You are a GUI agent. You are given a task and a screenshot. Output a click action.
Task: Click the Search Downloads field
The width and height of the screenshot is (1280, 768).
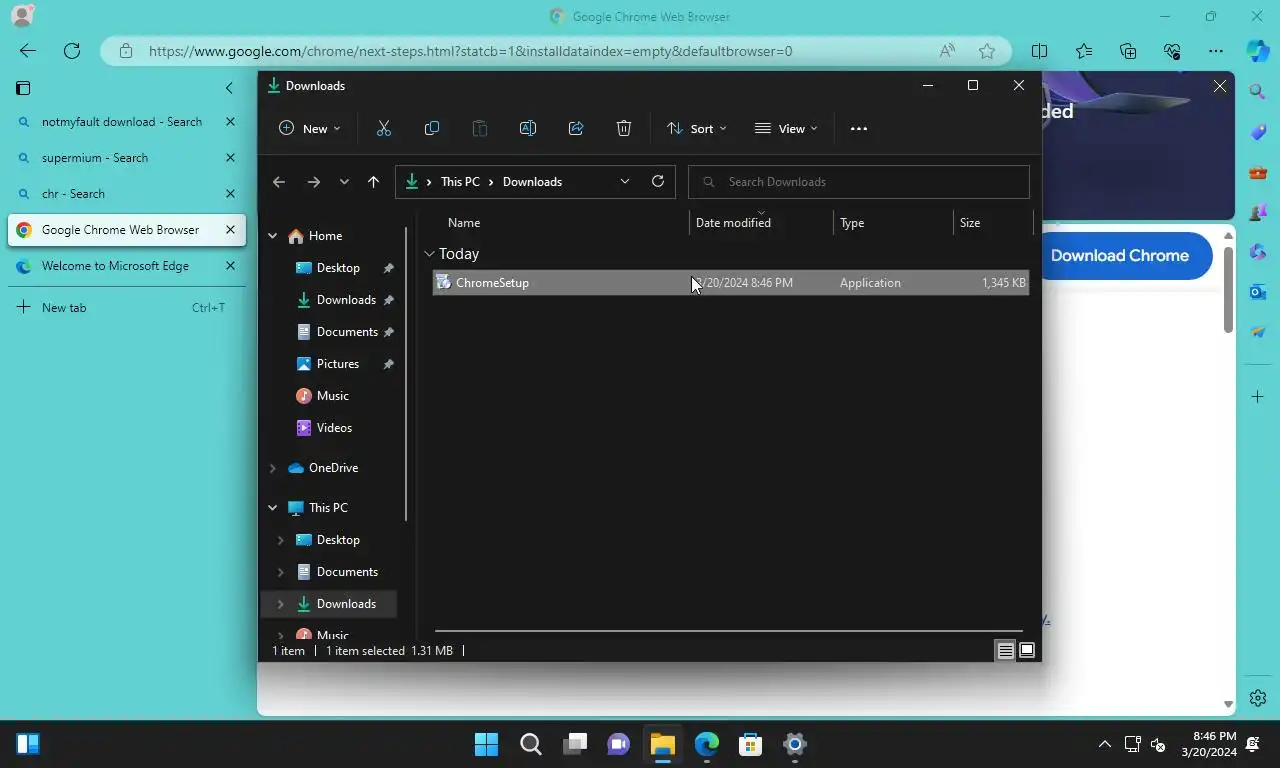pos(859,182)
